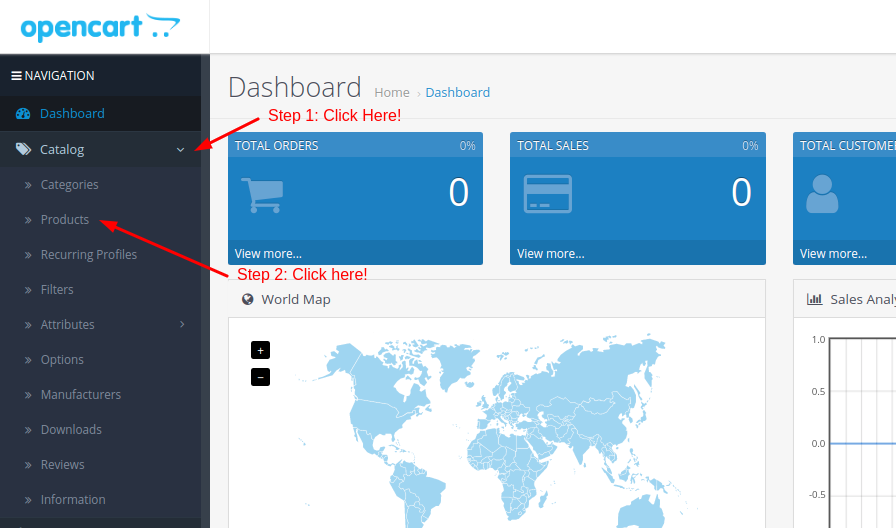Click the 0% label in Total Sales
Image resolution: width=896 pixels, height=528 pixels.
(750, 146)
